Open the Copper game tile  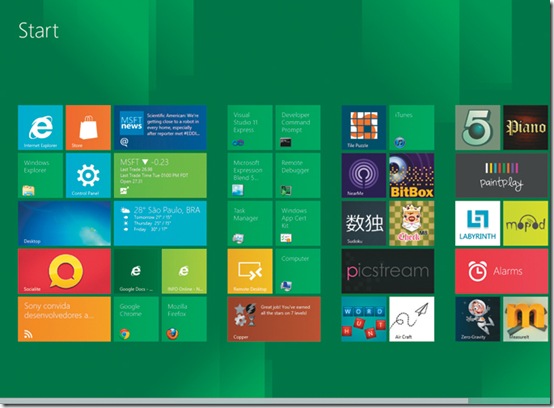tap(274, 319)
